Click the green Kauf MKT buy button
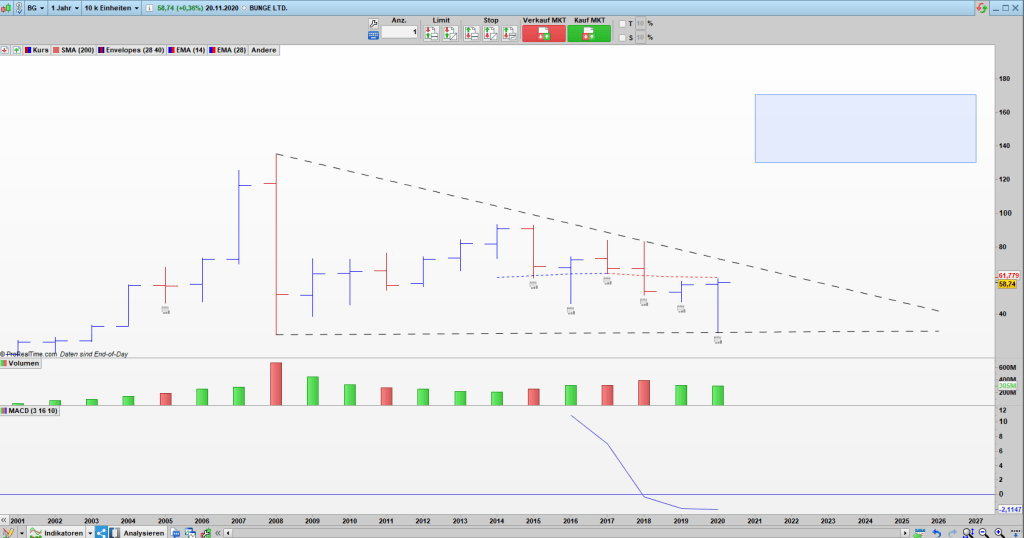 click(589, 33)
